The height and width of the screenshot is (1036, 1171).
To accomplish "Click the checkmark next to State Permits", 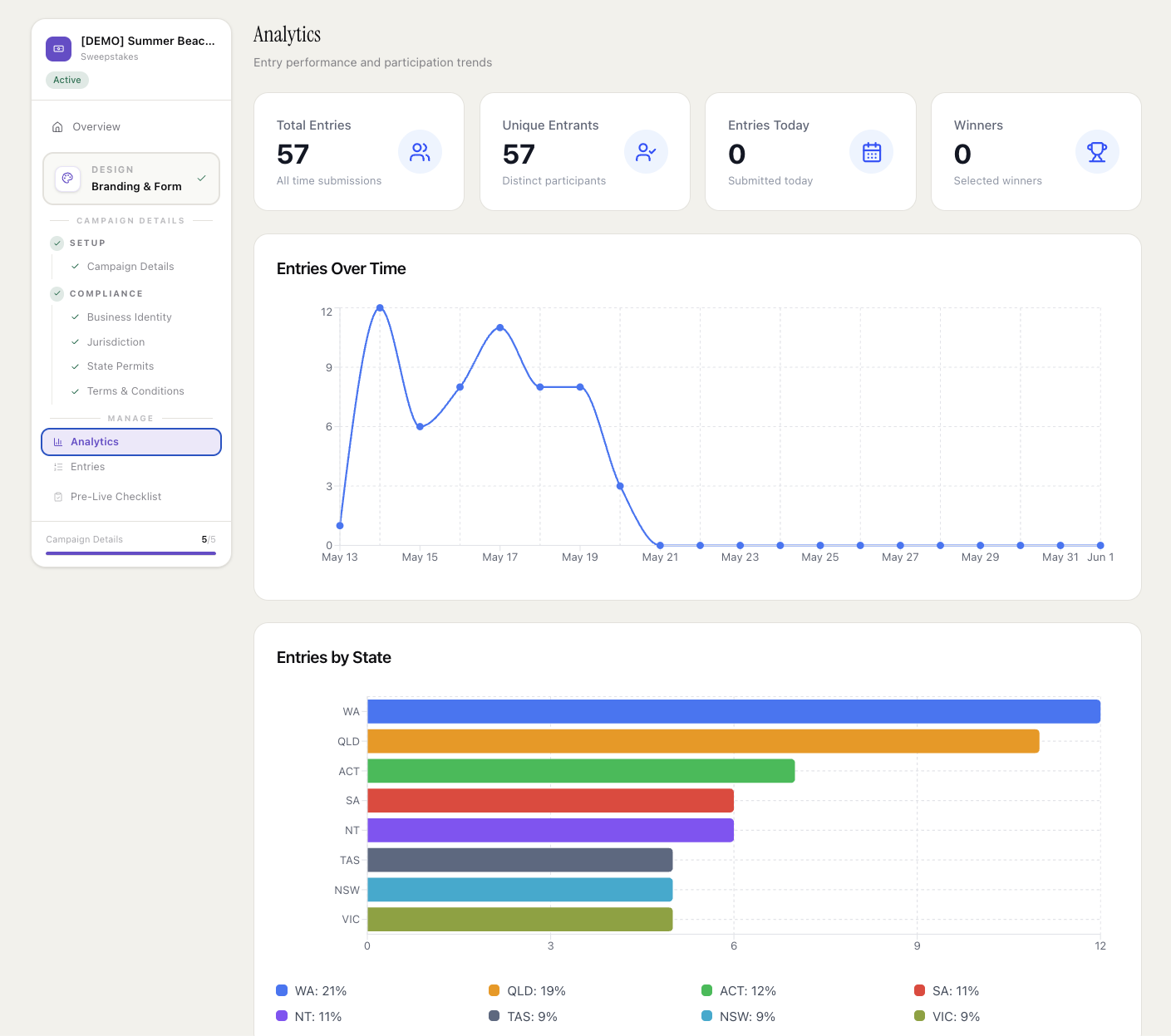I will (x=76, y=366).
